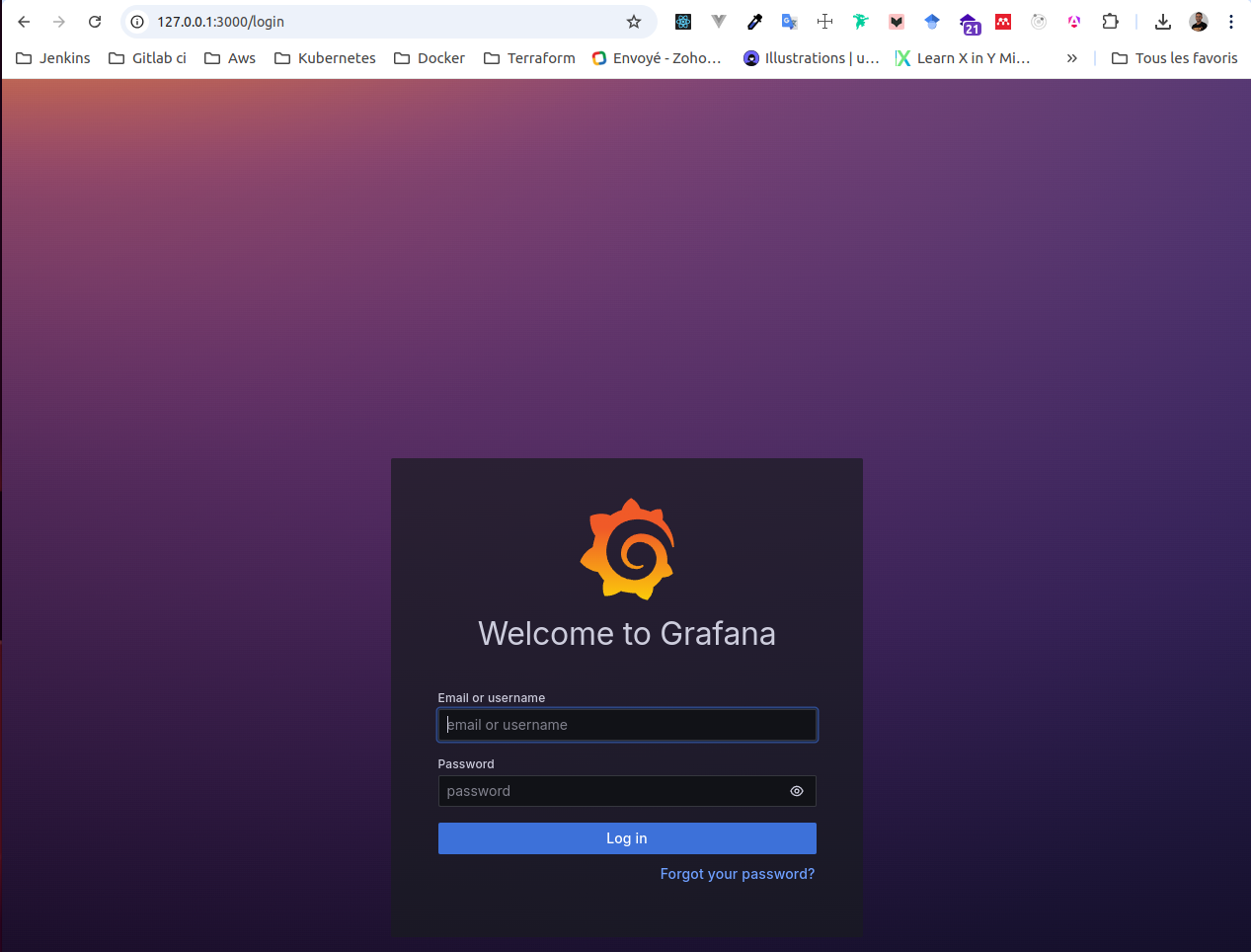Show downloads from toolbar icon
This screenshot has width=1251, height=952.
1163,22
